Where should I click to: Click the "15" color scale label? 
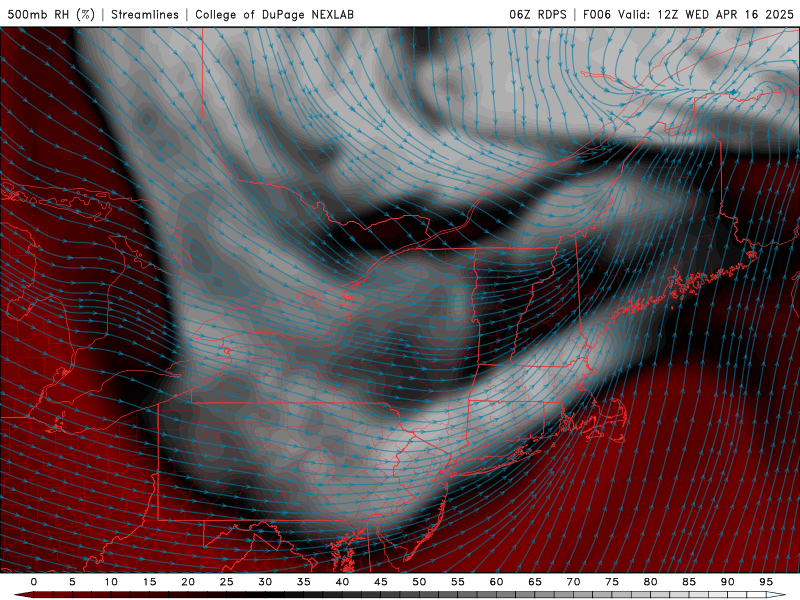click(149, 582)
